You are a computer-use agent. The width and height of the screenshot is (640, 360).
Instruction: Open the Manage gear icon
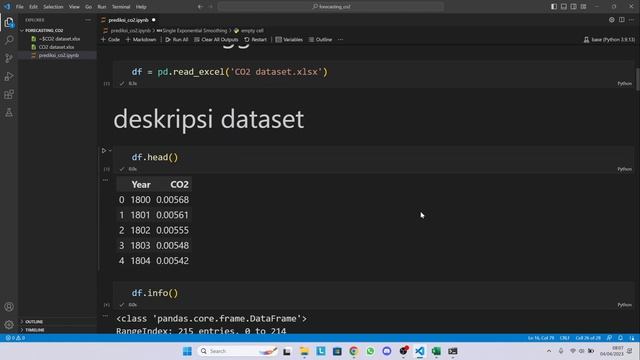pos(9,325)
